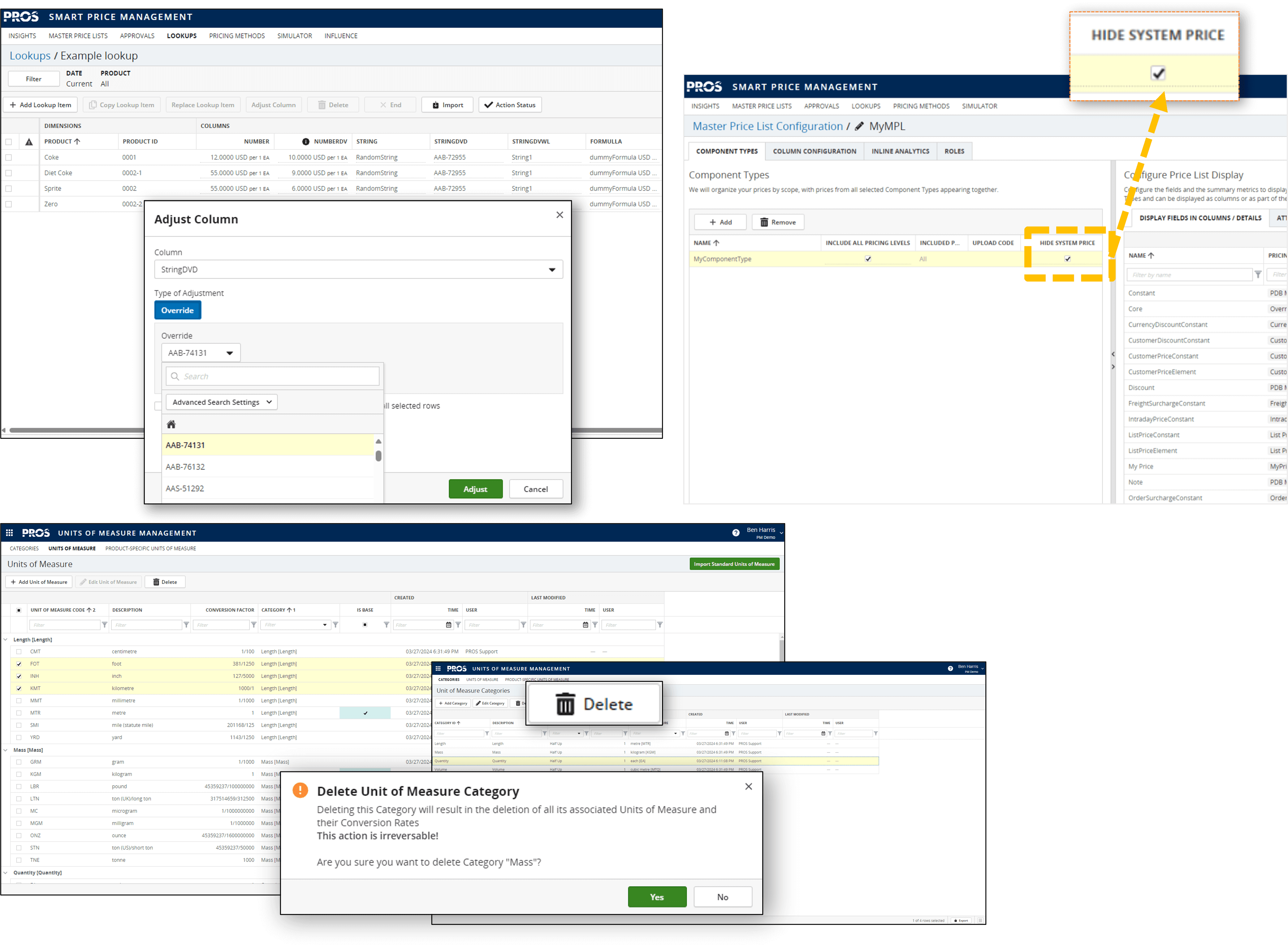Image resolution: width=1288 pixels, height=948 pixels.
Task: Collapse the right panel using the left chevron
Action: [x=1113, y=355]
